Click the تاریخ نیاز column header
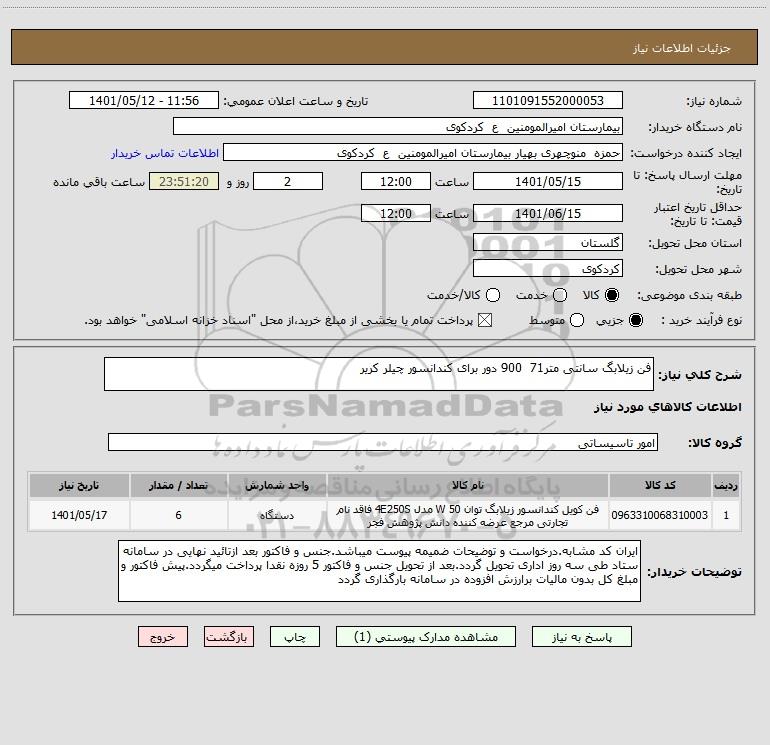This screenshot has width=770, height=745. (79, 485)
